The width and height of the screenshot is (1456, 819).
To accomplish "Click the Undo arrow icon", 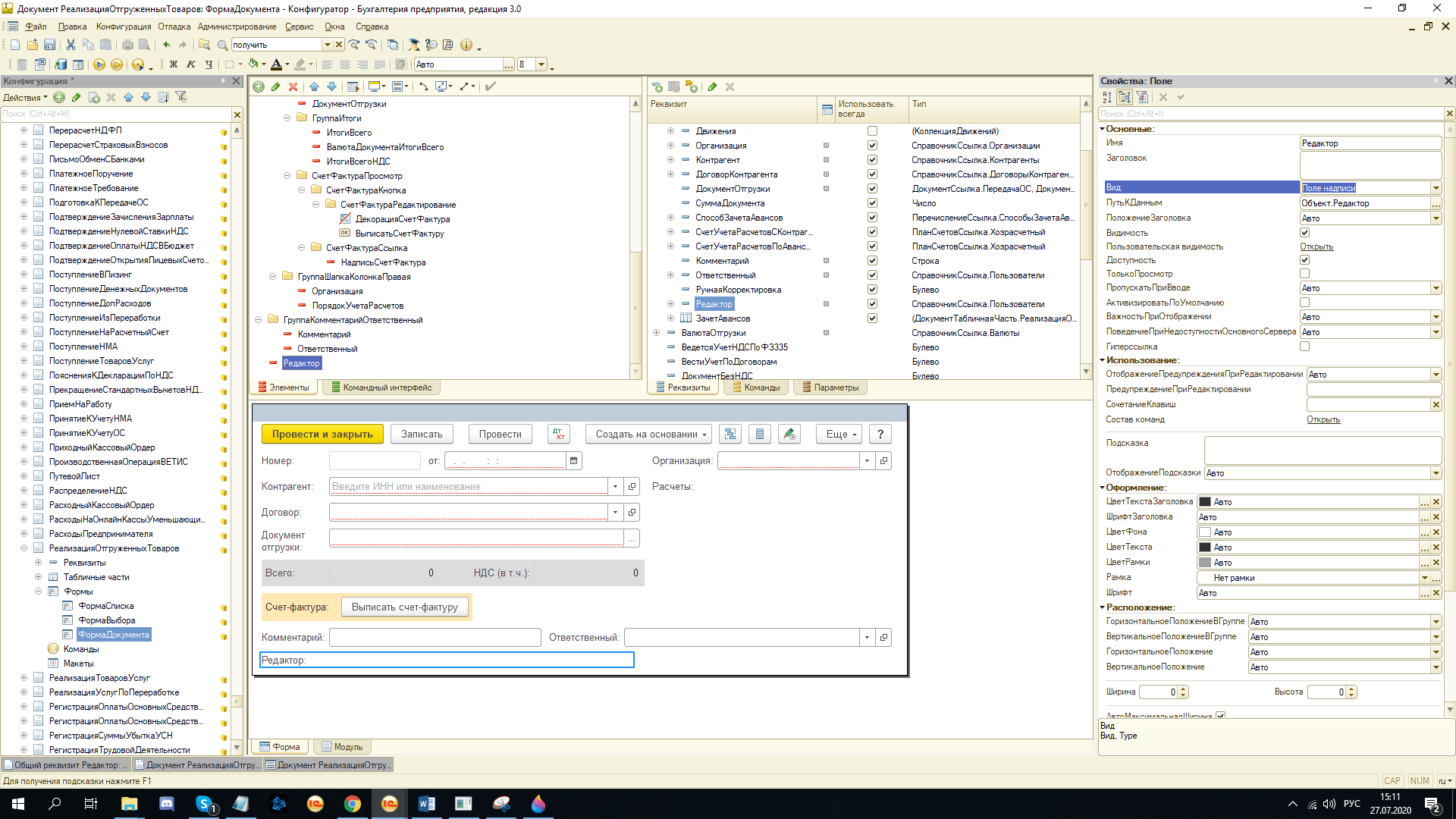I will coord(166,45).
